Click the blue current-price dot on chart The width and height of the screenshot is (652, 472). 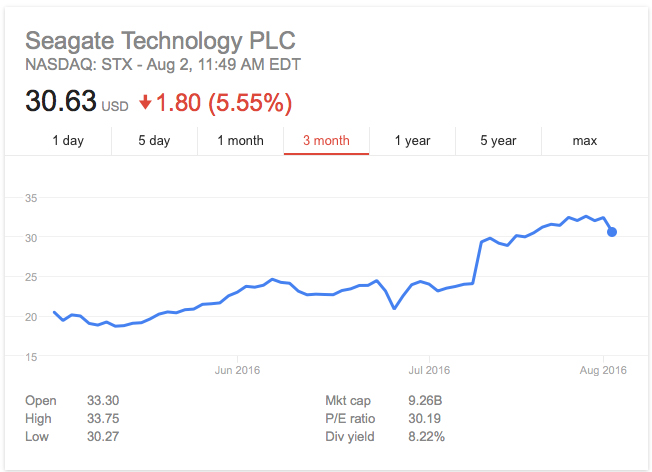point(612,232)
